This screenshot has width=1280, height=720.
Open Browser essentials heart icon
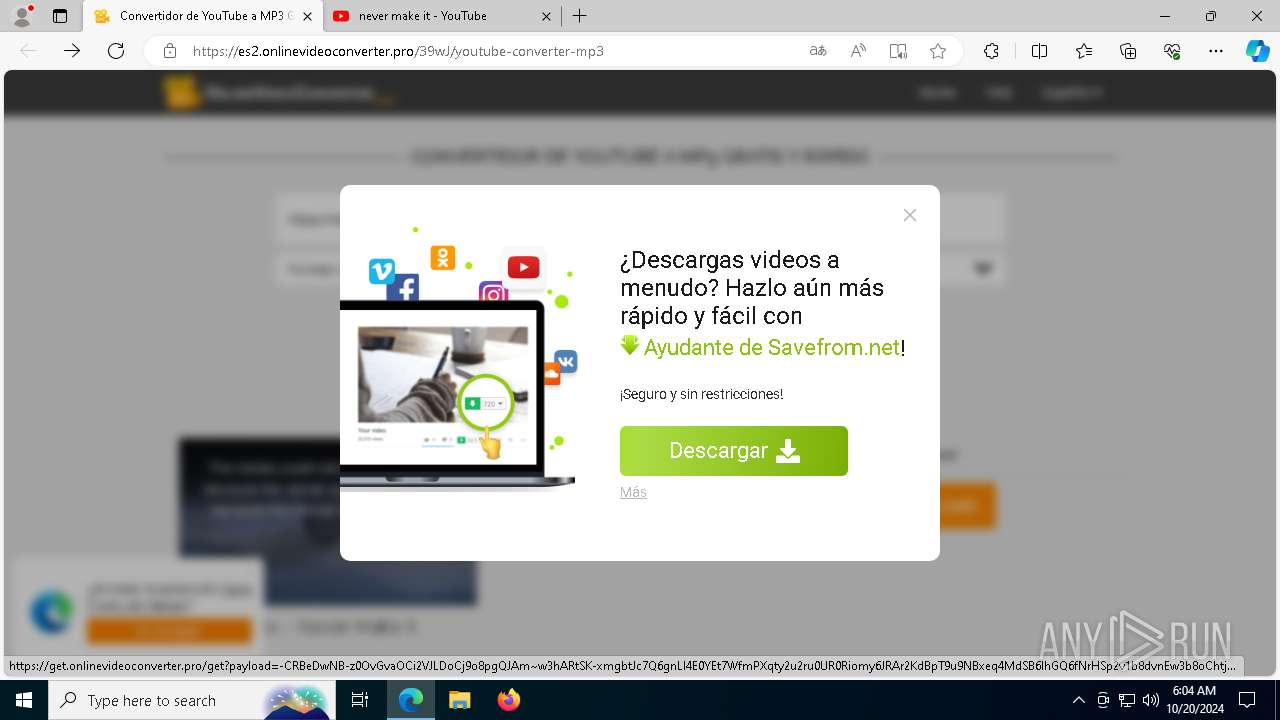[1172, 51]
